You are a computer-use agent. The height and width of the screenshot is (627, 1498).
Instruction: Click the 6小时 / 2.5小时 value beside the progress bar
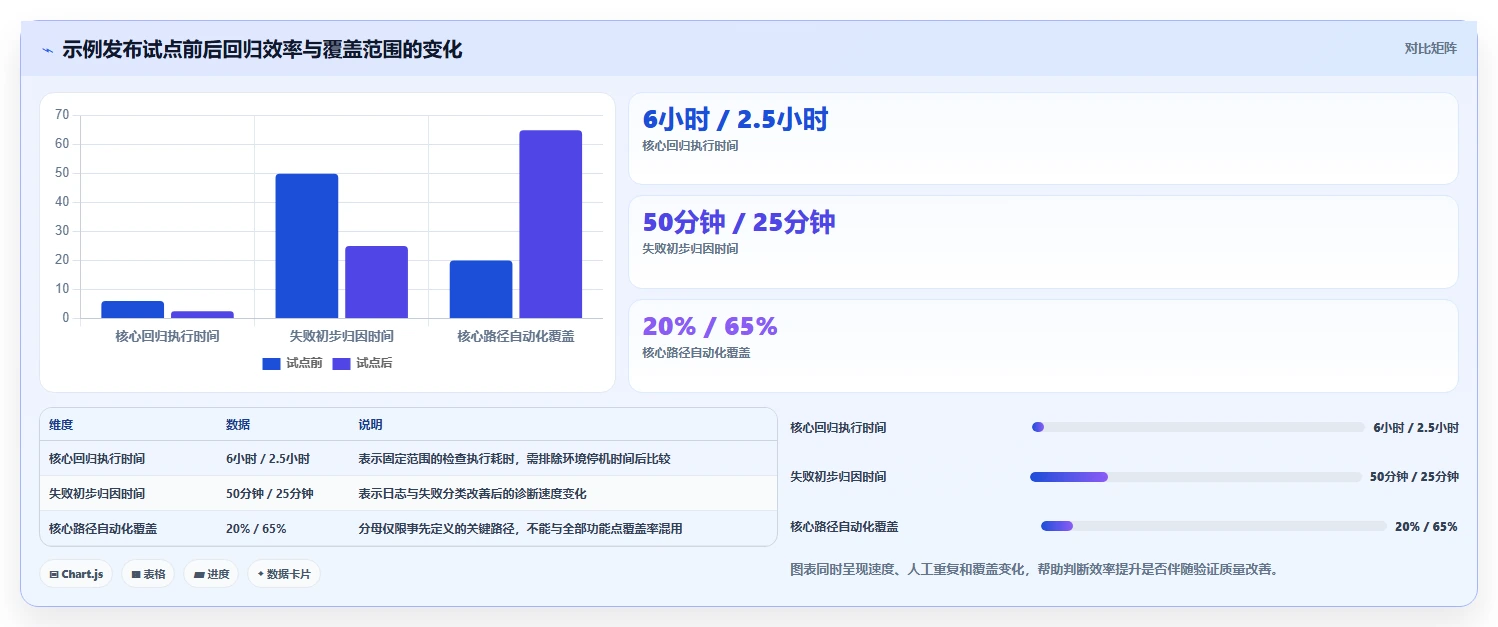pyautogui.click(x=1416, y=428)
